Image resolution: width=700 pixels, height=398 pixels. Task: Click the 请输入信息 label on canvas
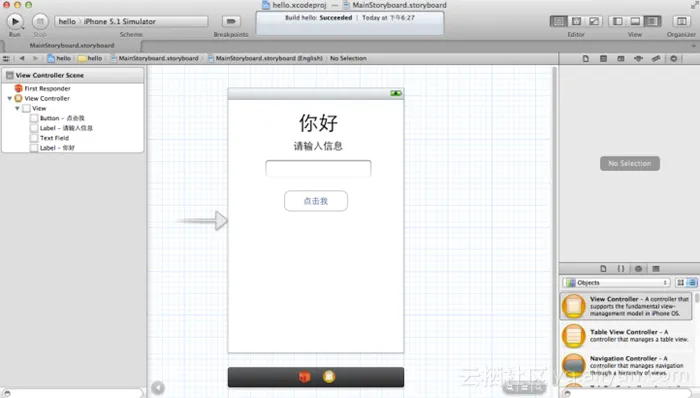(x=318, y=146)
